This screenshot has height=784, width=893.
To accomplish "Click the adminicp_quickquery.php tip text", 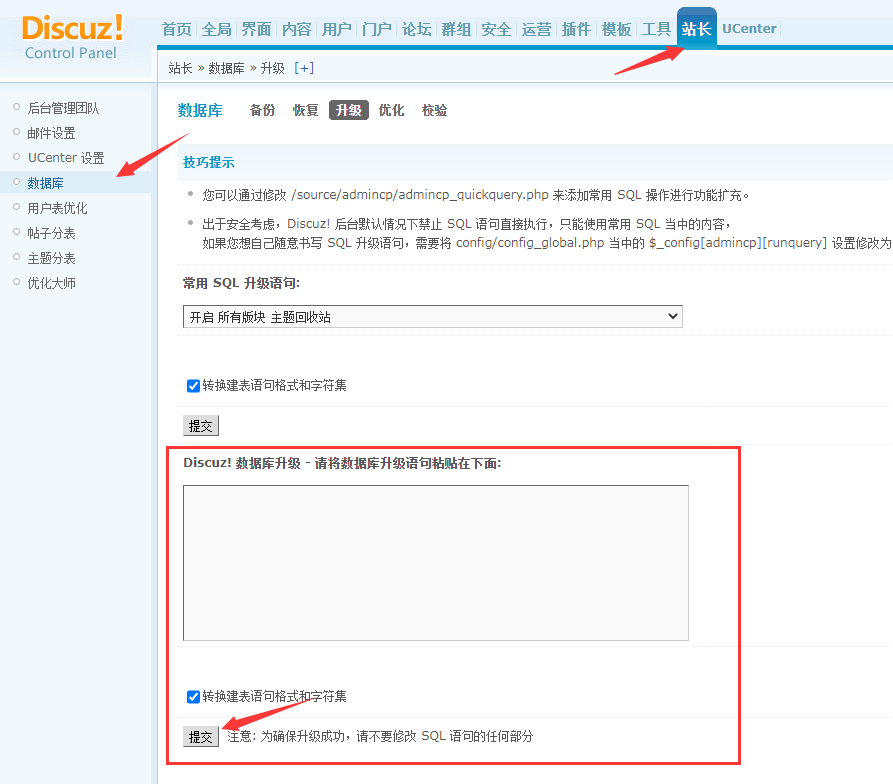I will coord(476,195).
